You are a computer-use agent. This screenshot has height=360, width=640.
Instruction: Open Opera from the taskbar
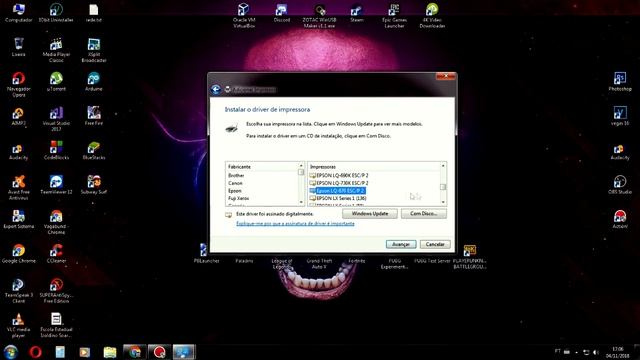(x=36, y=352)
